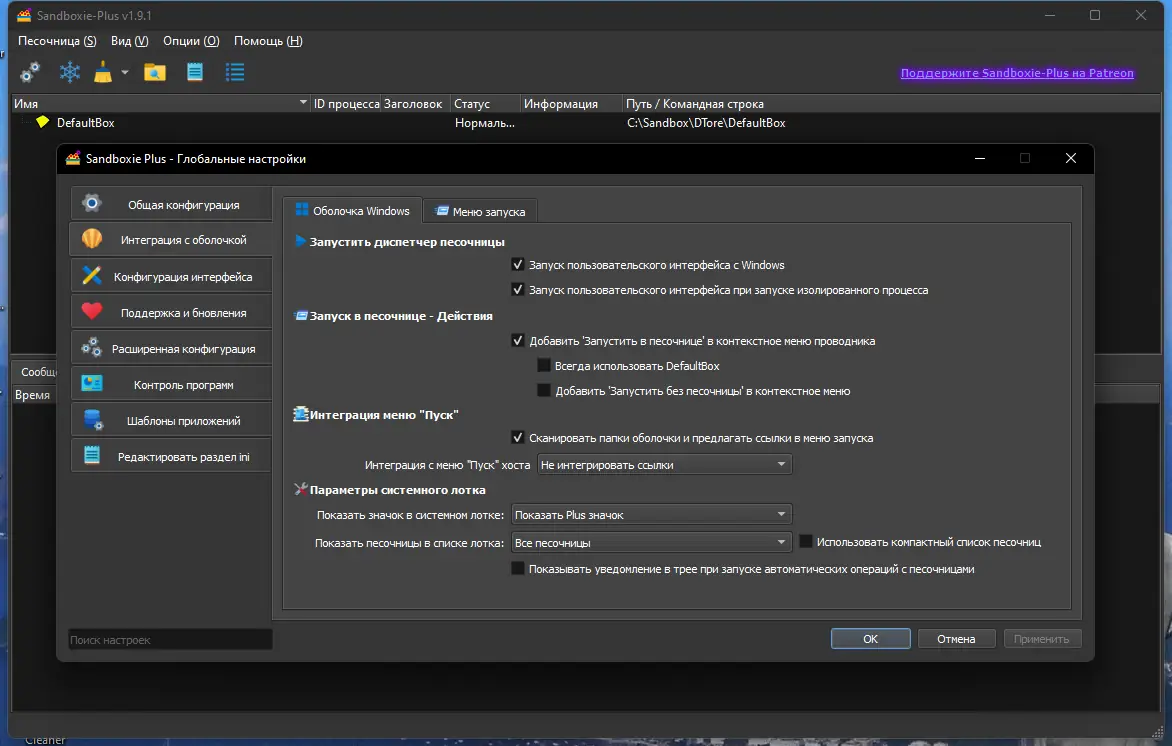The width and height of the screenshot is (1172, 746).
Task: Click the blue arrow icon near Запустить диспетчер песочницы
Action: (300, 241)
